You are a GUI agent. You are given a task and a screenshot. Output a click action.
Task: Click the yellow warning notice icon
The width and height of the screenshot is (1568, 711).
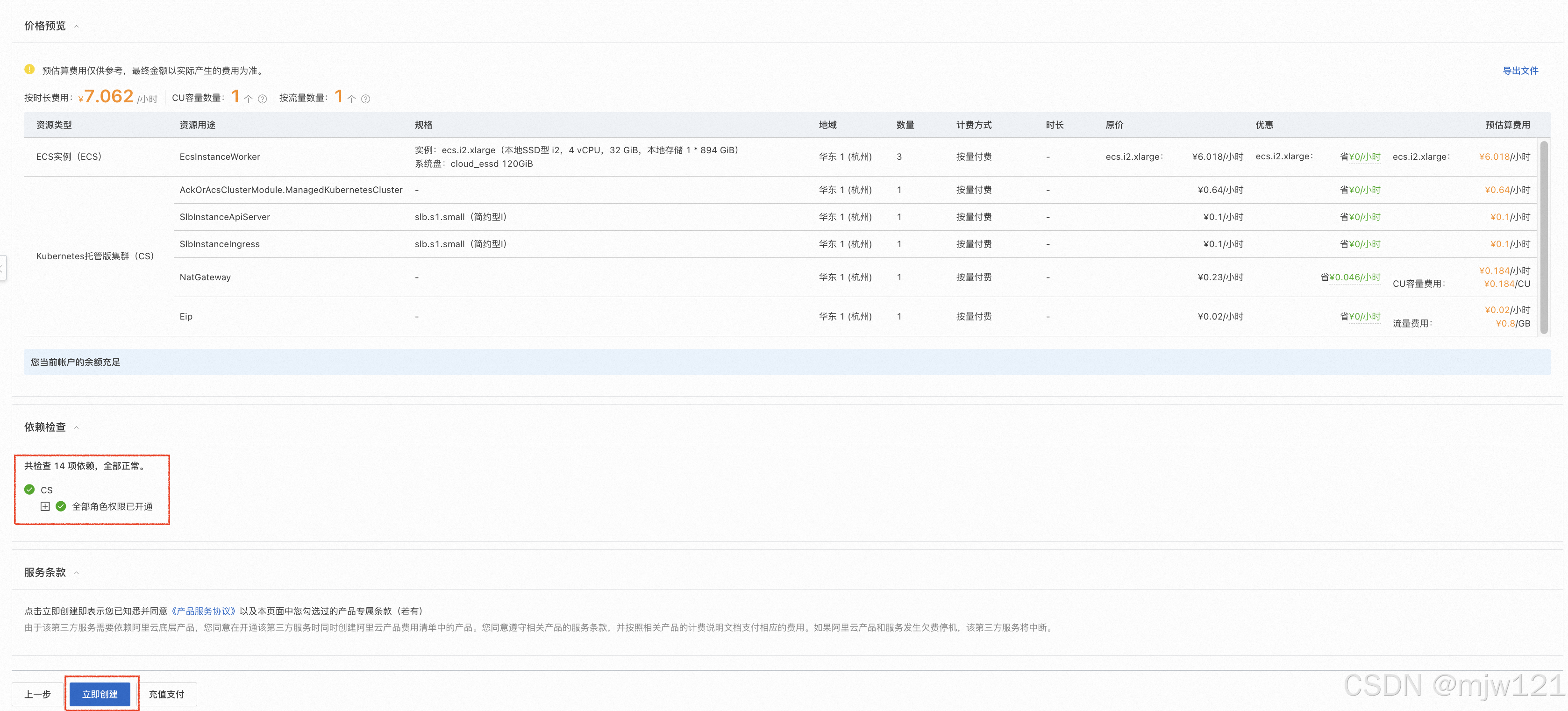[29, 70]
